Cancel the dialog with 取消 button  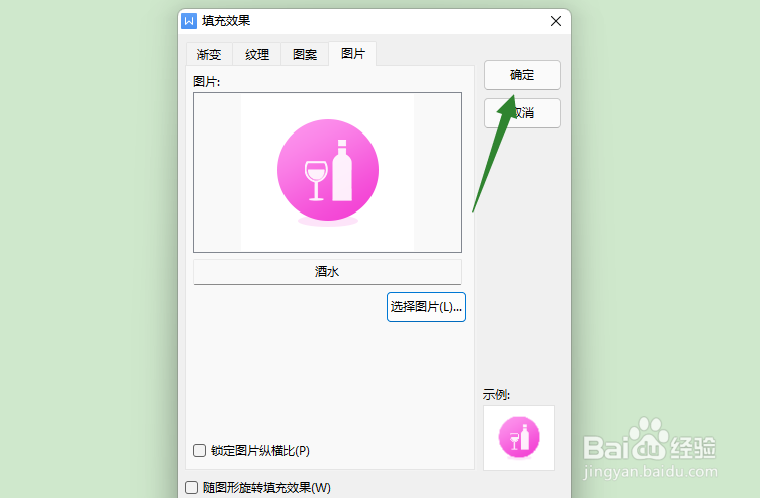click(x=522, y=113)
